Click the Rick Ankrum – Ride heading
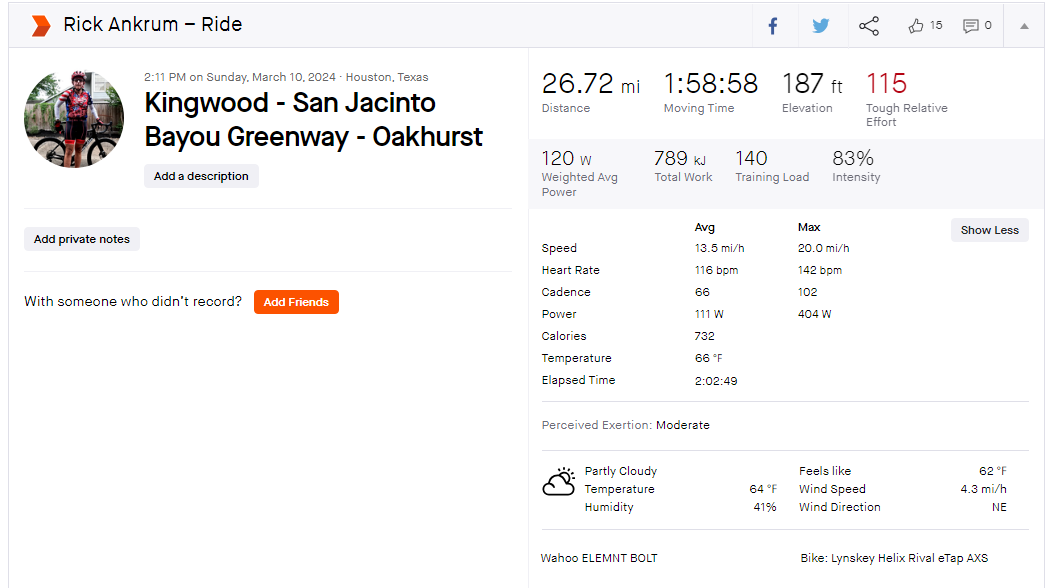This screenshot has height=588, width=1047. tap(152, 25)
